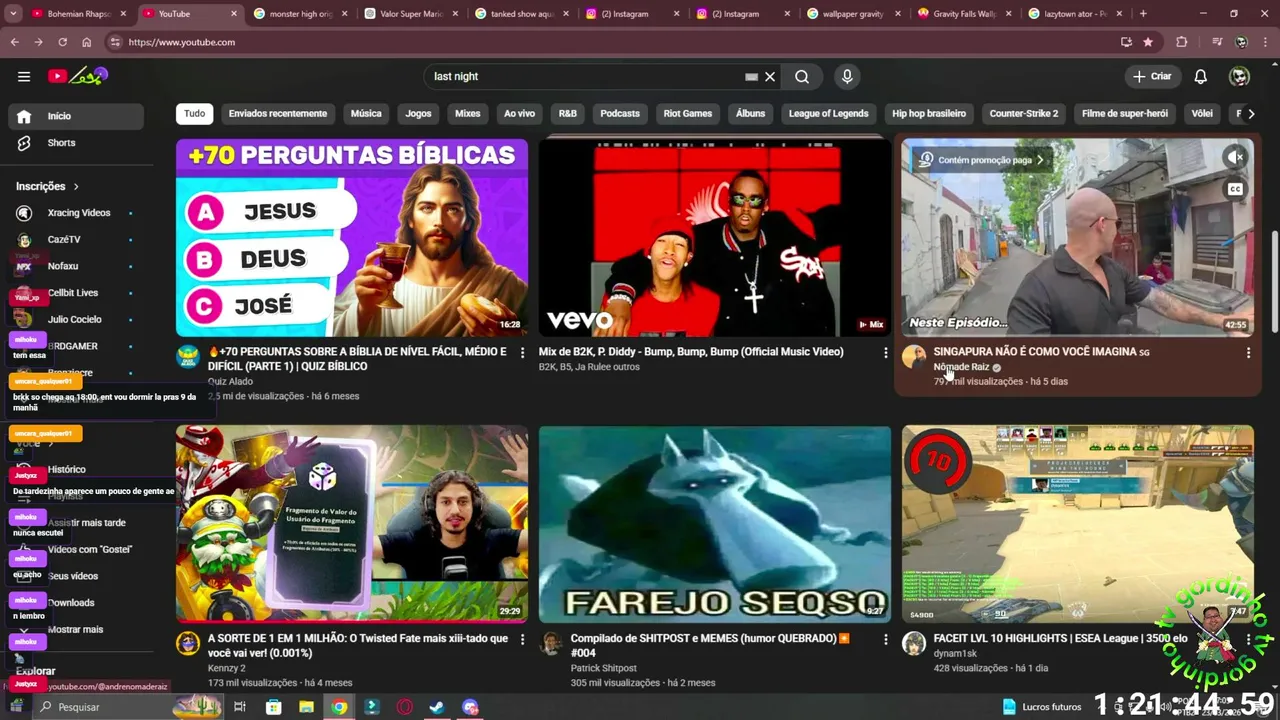
Task: Open Discord from the taskbar
Action: click(470, 707)
